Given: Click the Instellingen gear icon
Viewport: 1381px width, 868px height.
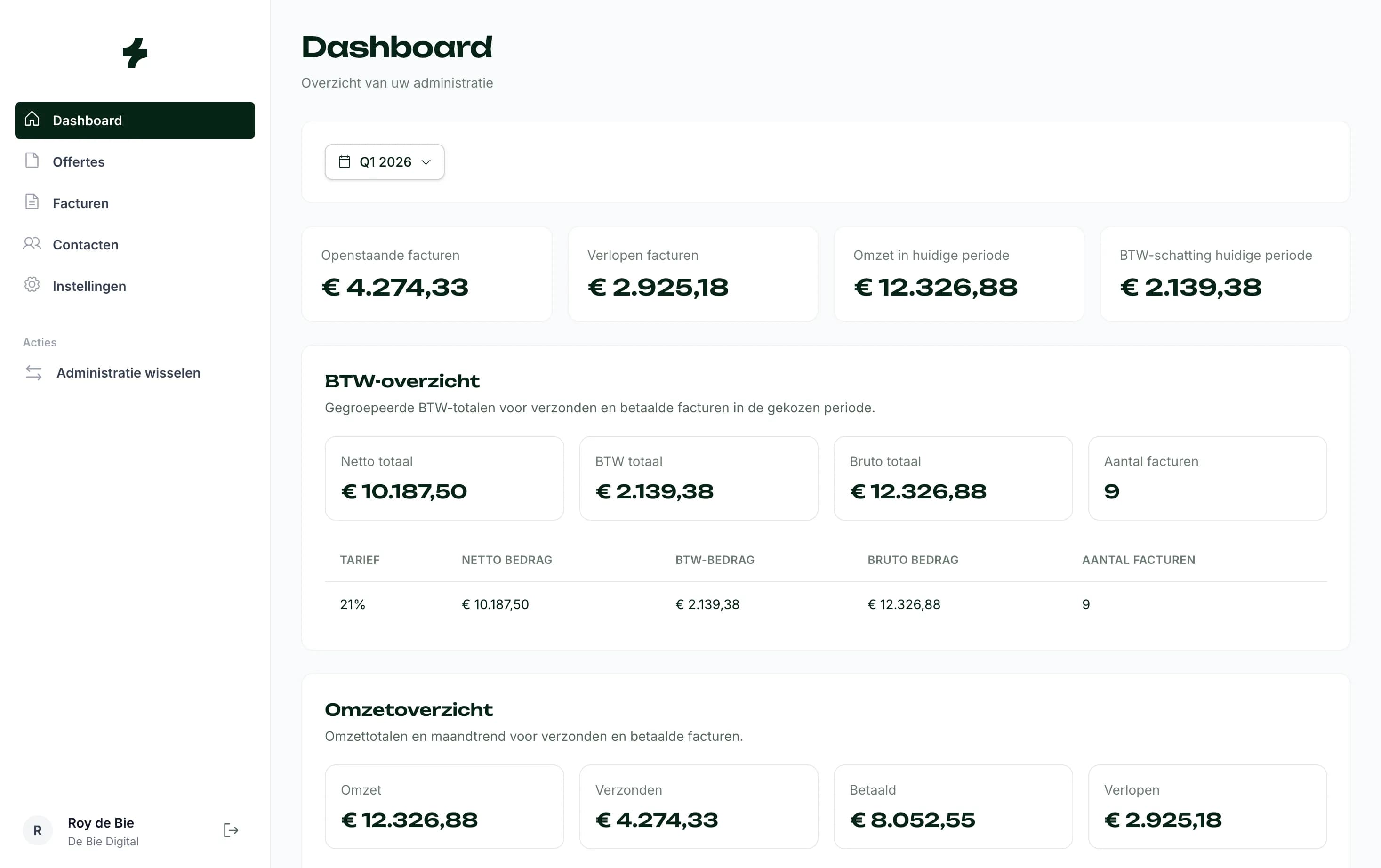Looking at the screenshot, I should pyautogui.click(x=32, y=285).
